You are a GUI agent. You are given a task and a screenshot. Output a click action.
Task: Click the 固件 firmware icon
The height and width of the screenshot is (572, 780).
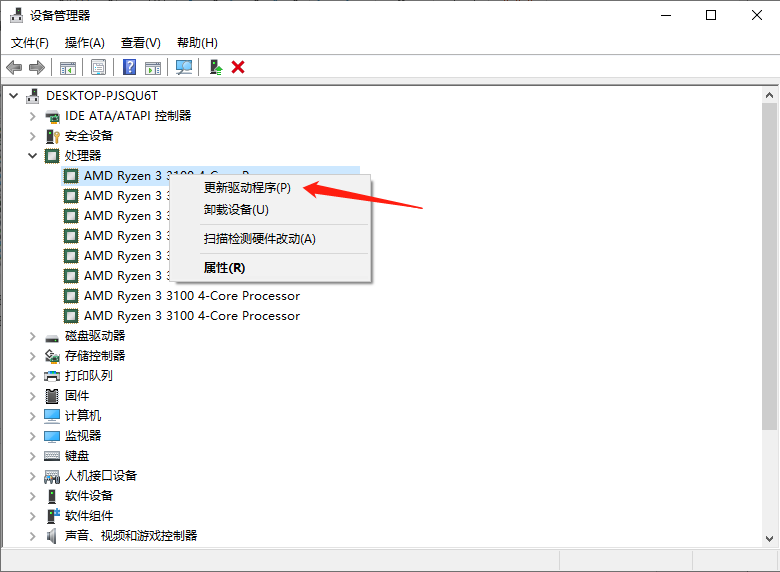[x=52, y=396]
